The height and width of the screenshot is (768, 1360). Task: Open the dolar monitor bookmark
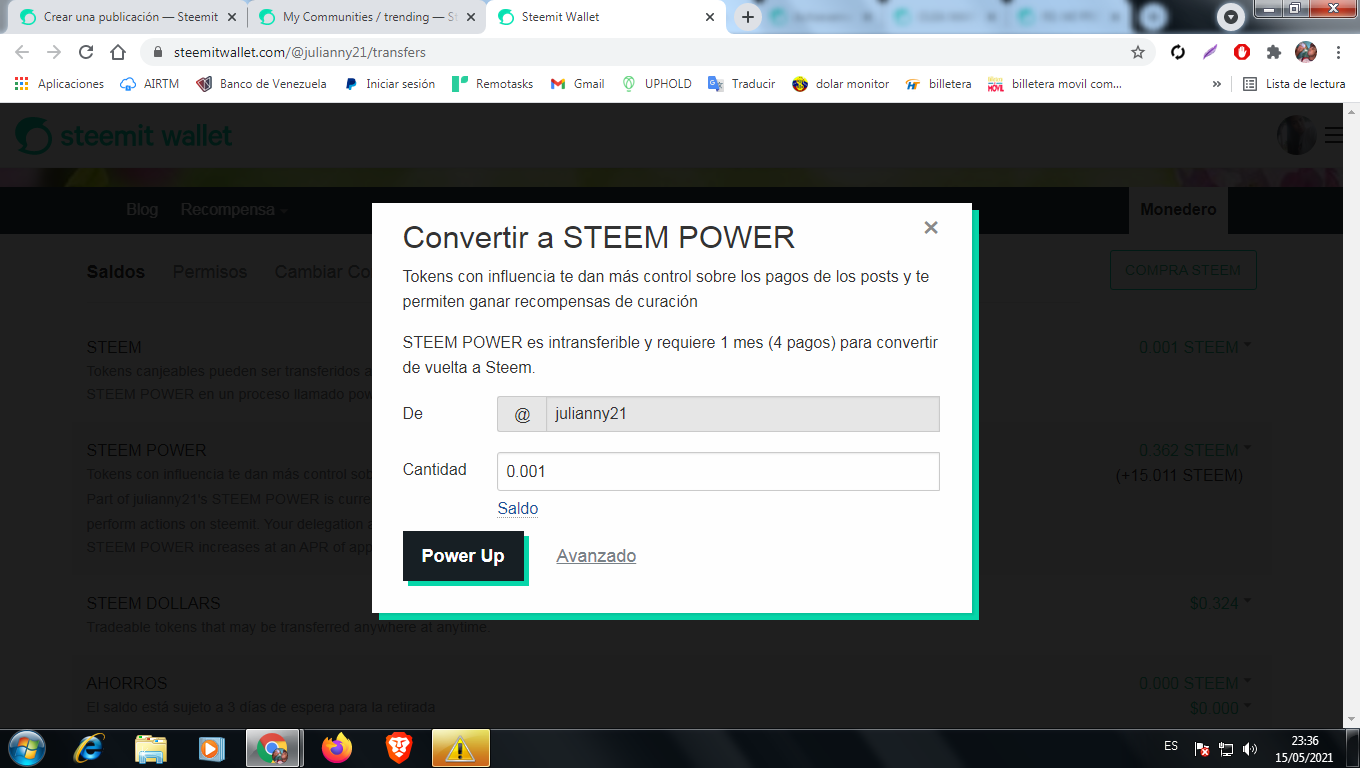tap(840, 84)
